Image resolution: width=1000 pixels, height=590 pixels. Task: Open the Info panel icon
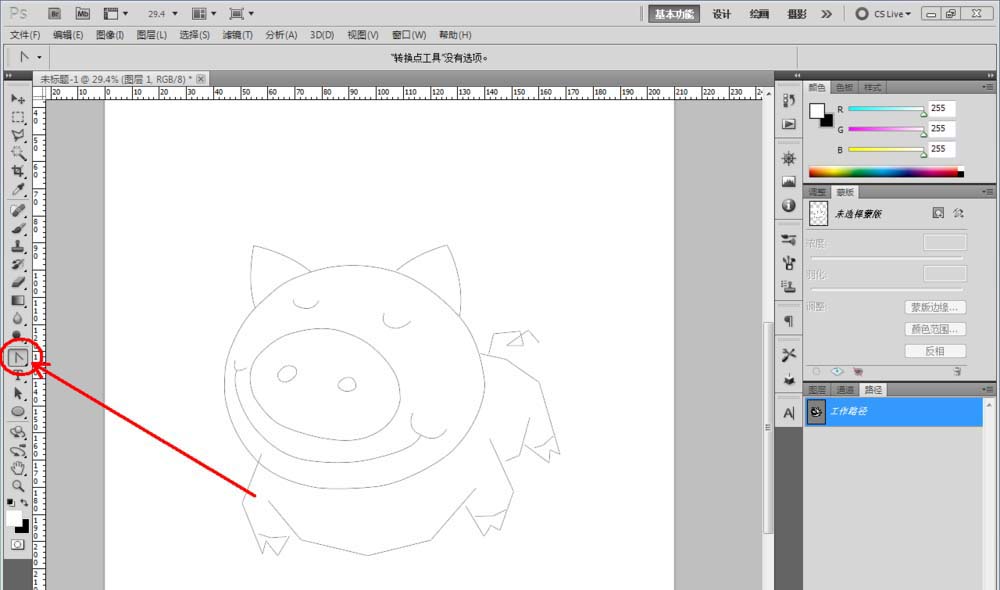point(789,205)
